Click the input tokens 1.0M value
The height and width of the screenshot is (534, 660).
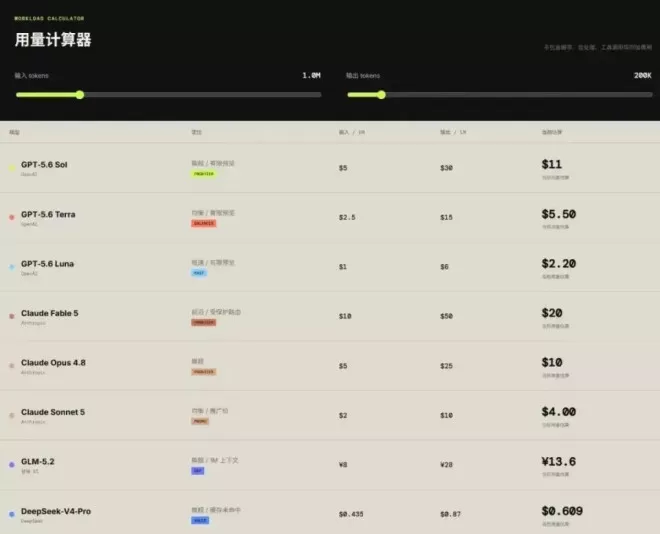[x=311, y=75]
